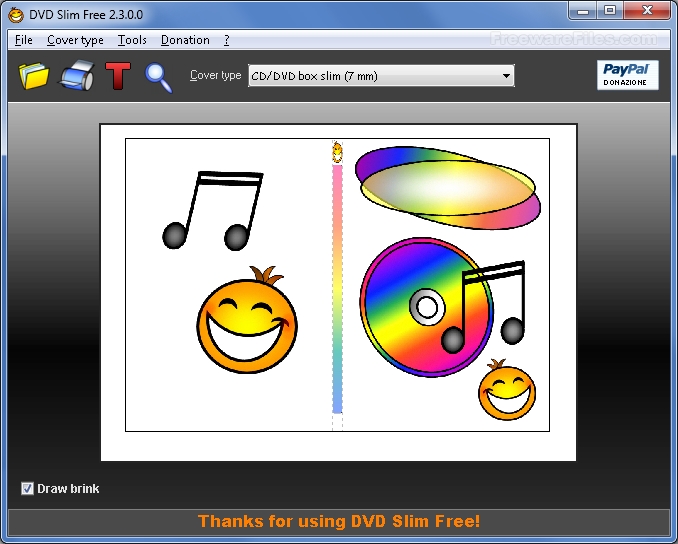678x544 pixels.
Task: Click the rainbow gradient spine strip
Action: point(337,289)
